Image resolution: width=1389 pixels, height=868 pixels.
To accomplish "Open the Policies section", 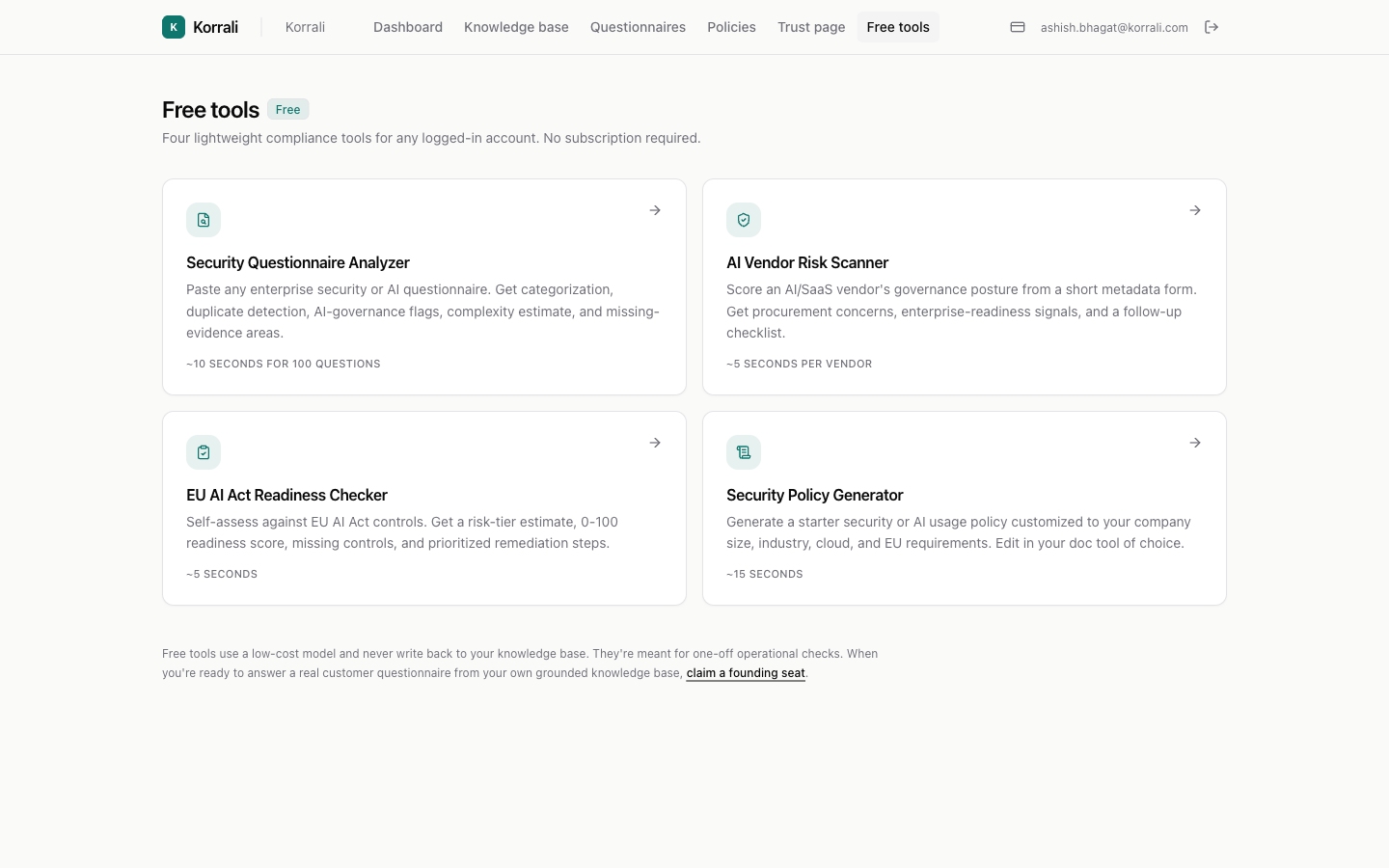I will 731,27.
